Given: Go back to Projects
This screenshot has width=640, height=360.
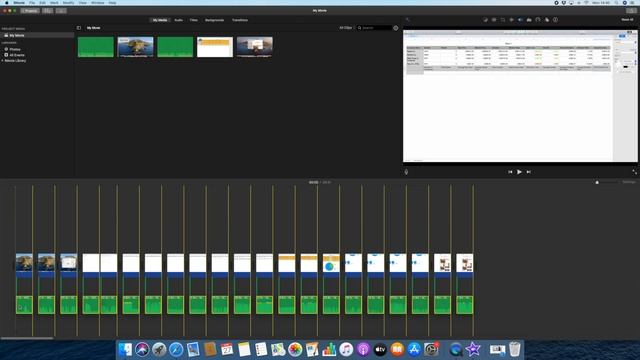Looking at the screenshot, I should point(30,11).
